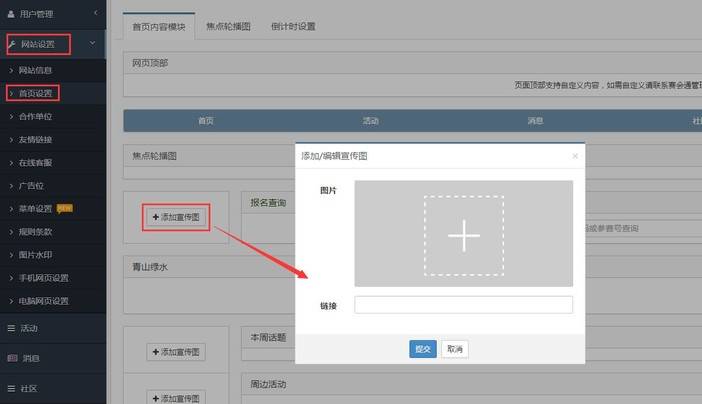Click the blue 提交 submit button
This screenshot has height=404, width=702.
423,349
